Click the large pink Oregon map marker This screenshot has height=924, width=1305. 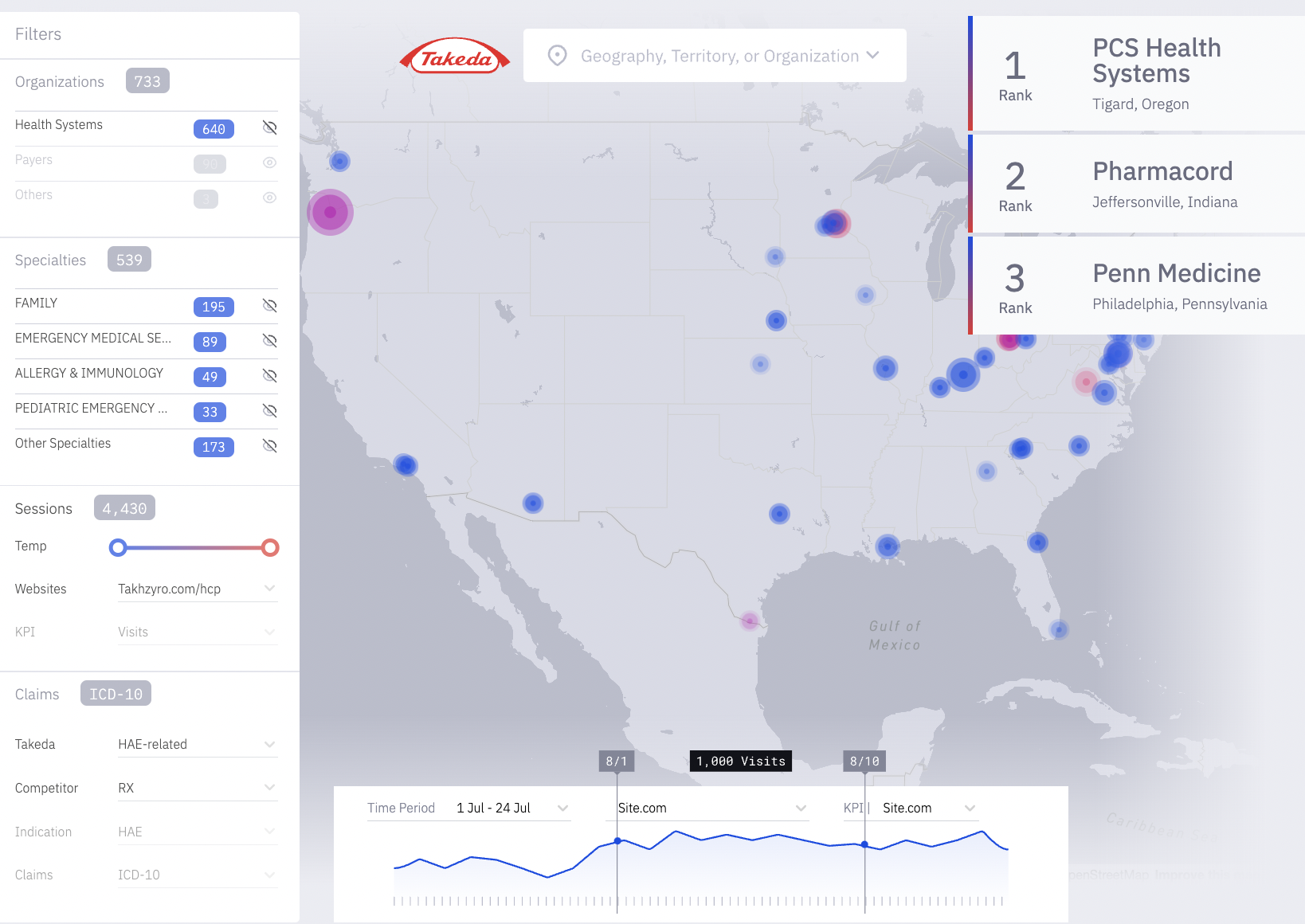330,212
